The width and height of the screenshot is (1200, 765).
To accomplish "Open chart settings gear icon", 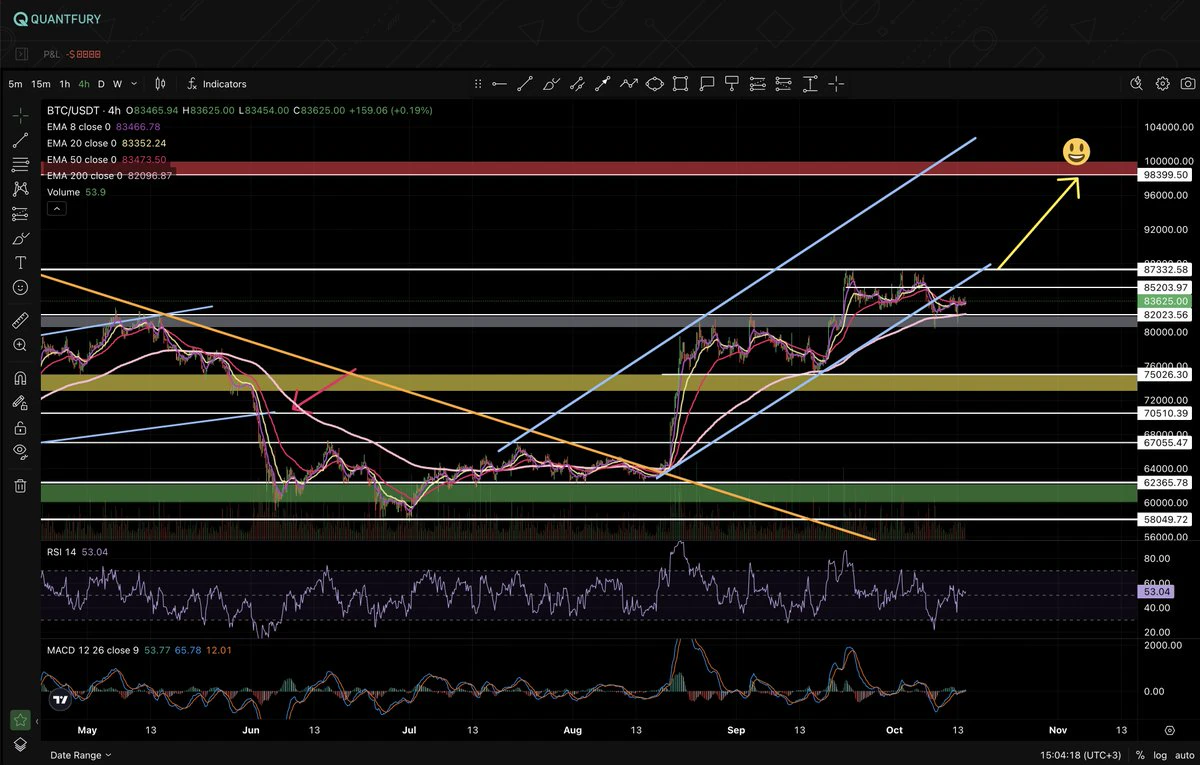I will (1163, 84).
